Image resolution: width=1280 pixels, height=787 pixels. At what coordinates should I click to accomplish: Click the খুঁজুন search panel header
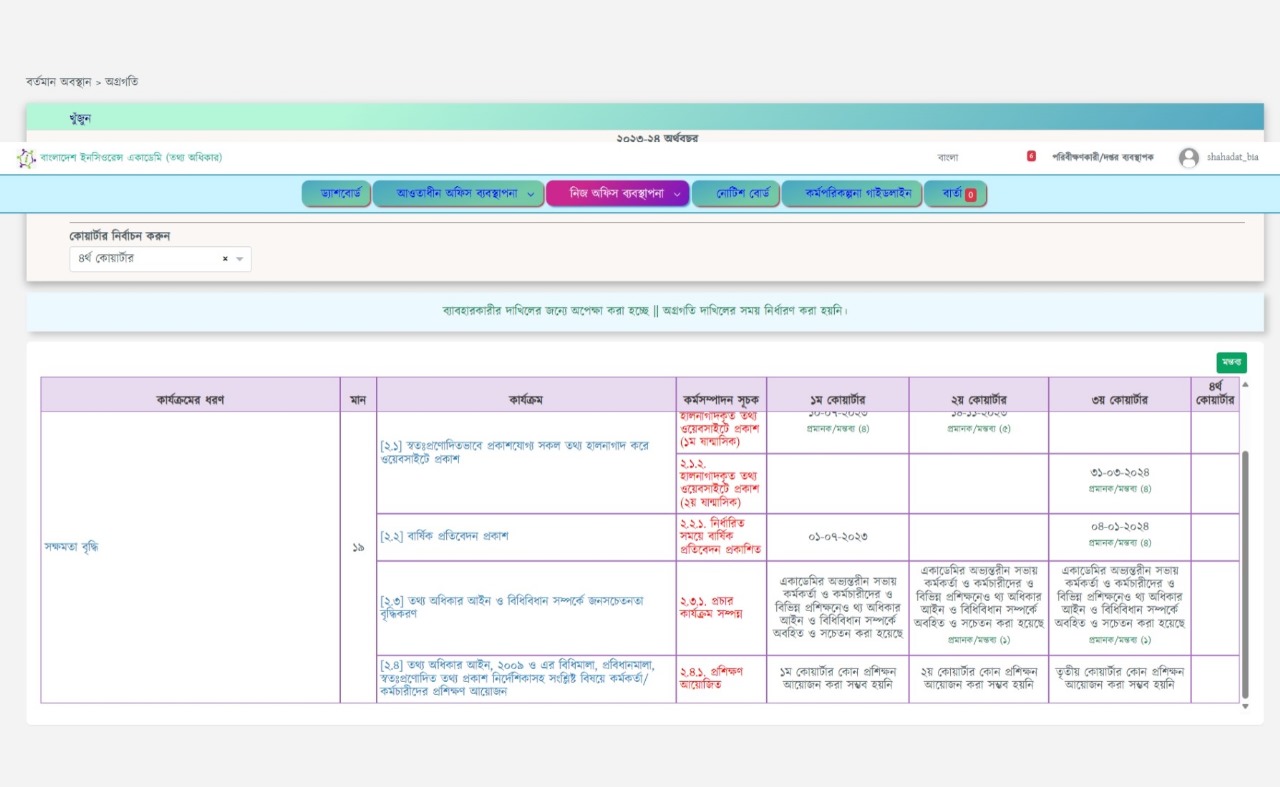click(x=80, y=118)
